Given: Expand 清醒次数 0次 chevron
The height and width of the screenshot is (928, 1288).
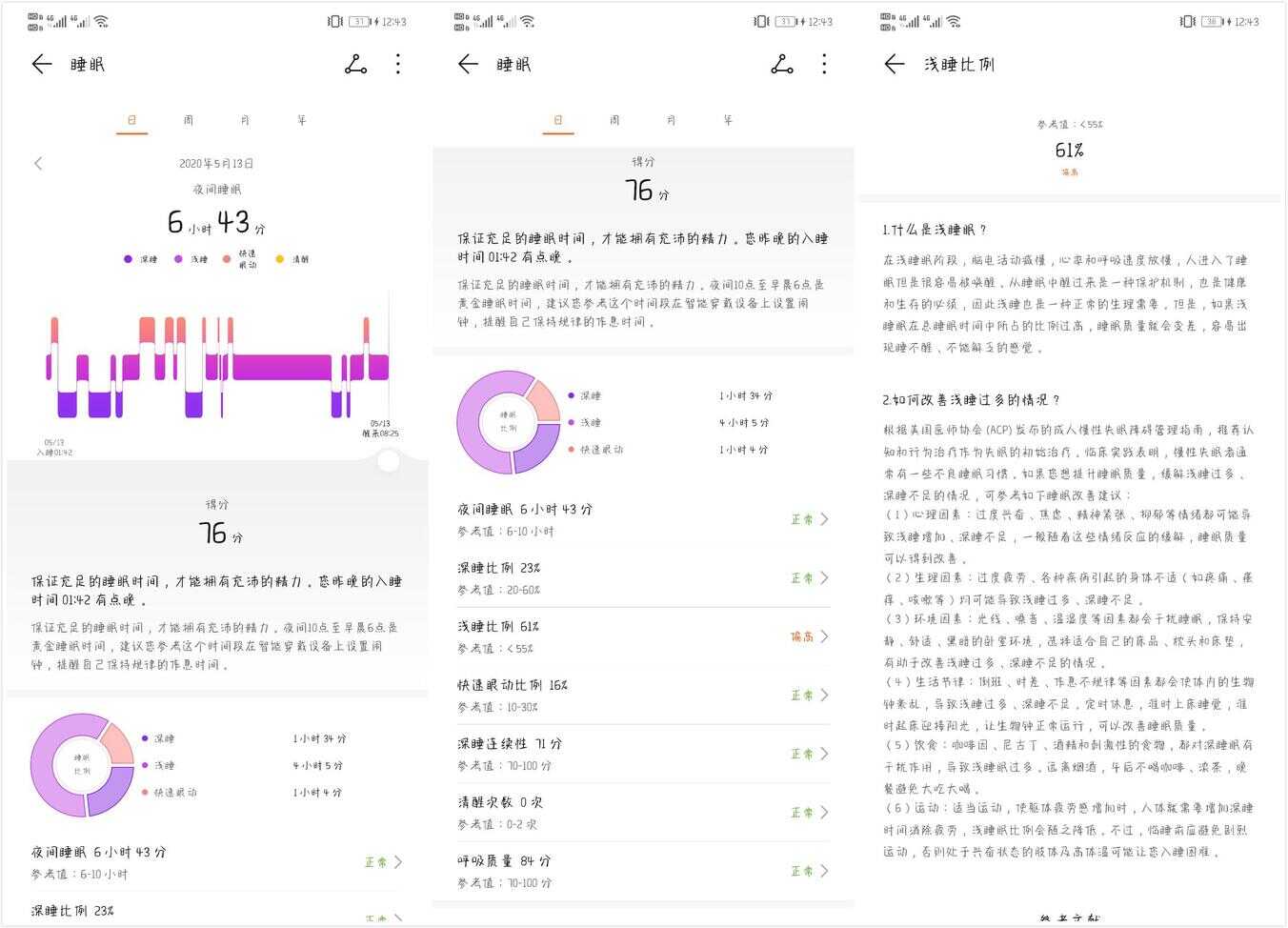Looking at the screenshot, I should tap(824, 813).
